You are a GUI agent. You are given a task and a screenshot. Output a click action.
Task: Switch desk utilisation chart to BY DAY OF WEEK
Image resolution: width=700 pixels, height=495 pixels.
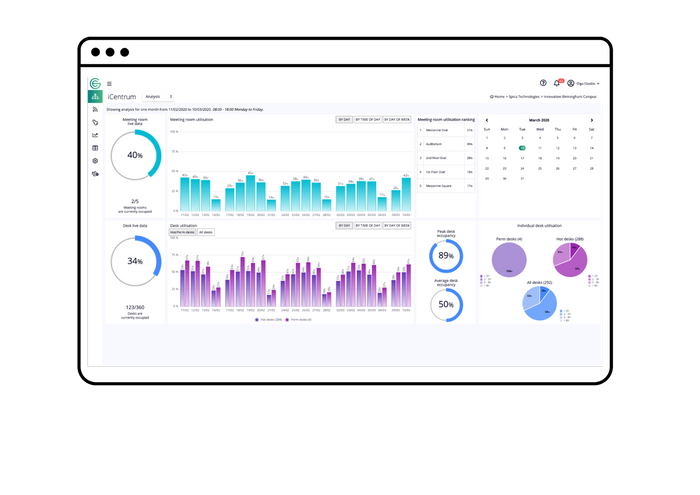click(x=398, y=226)
